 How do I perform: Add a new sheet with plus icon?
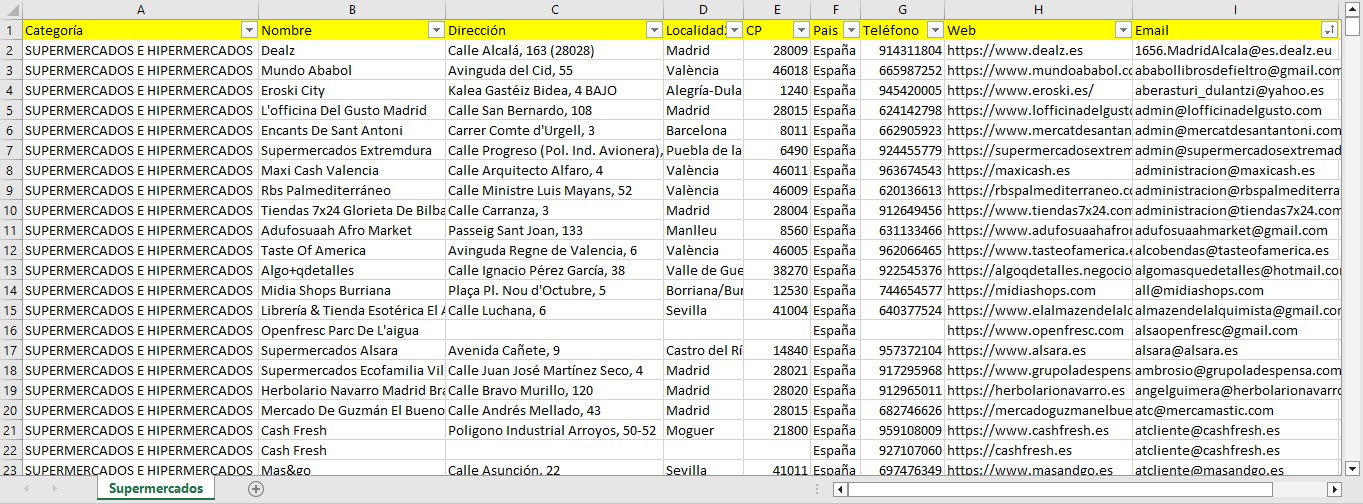coord(256,489)
